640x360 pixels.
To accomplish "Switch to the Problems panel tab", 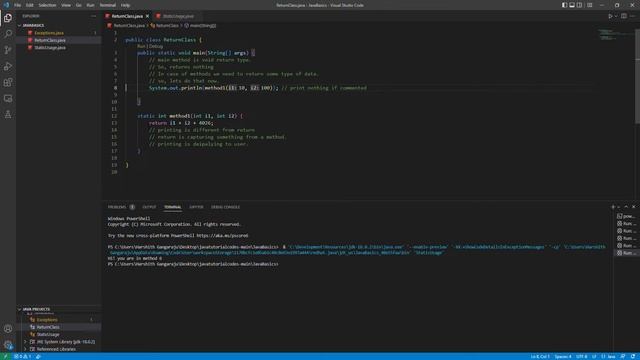I will click(x=121, y=207).
